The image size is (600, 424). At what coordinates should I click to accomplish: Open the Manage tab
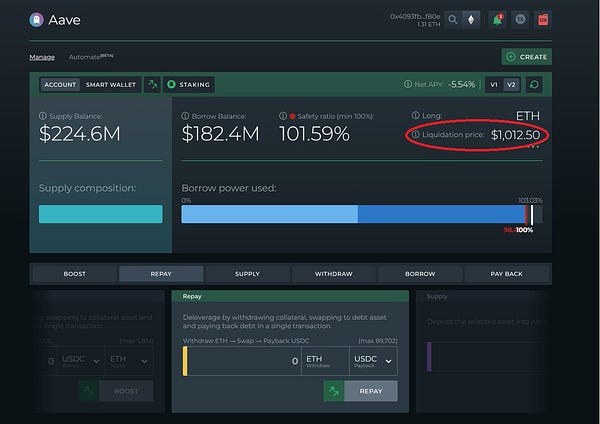(42, 57)
